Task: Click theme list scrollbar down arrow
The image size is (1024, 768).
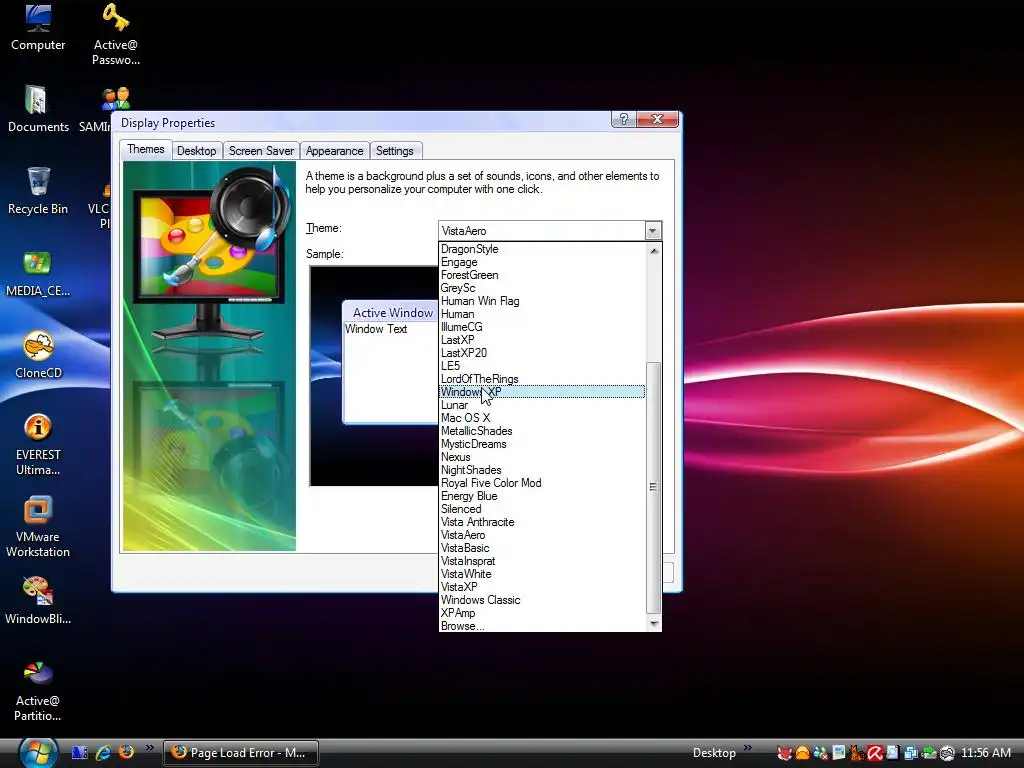Action: pyautogui.click(x=654, y=624)
